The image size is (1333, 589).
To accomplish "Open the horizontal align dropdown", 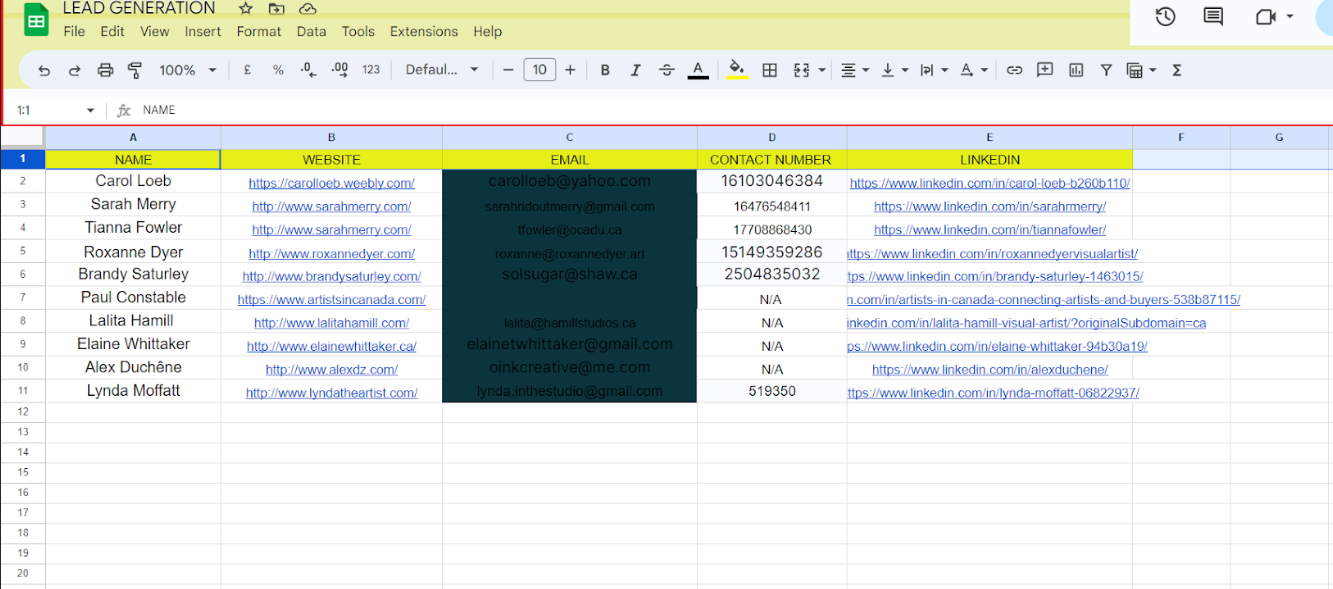I will [x=854, y=70].
